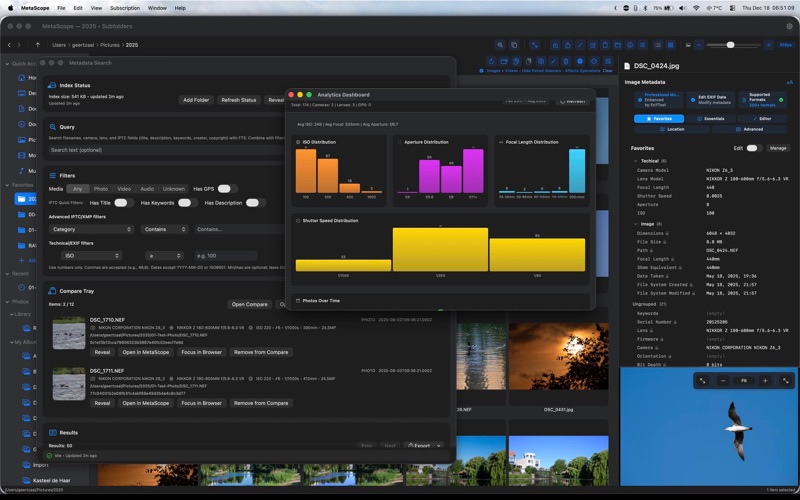800x500 pixels.
Task: Select the Photo media filter segment
Action: (x=101, y=189)
